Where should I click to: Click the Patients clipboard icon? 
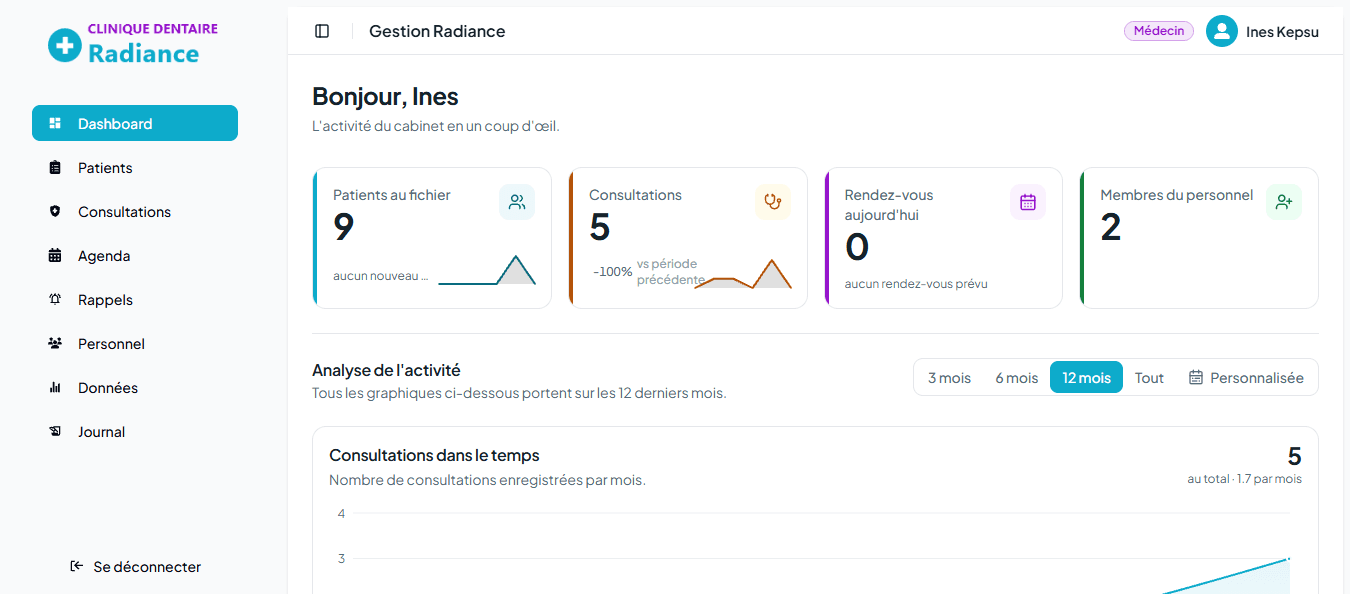(x=55, y=167)
